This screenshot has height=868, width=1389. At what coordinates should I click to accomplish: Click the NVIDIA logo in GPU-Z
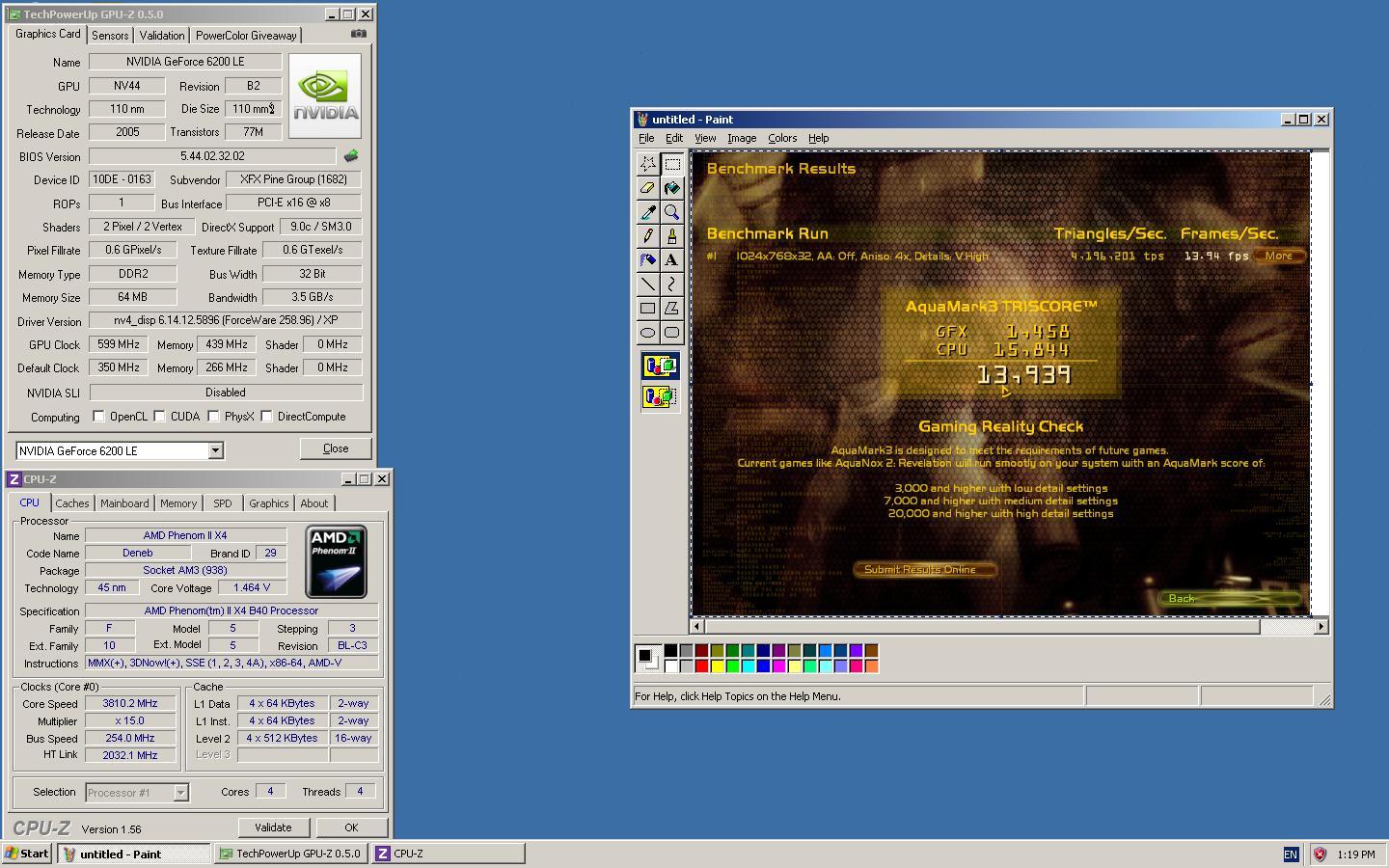(325, 95)
